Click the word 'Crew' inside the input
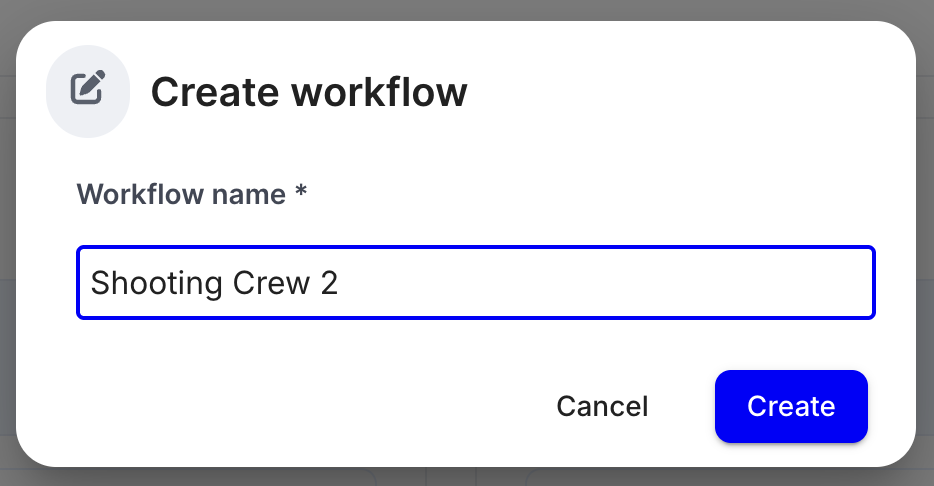This screenshot has height=486, width=934. [x=272, y=283]
